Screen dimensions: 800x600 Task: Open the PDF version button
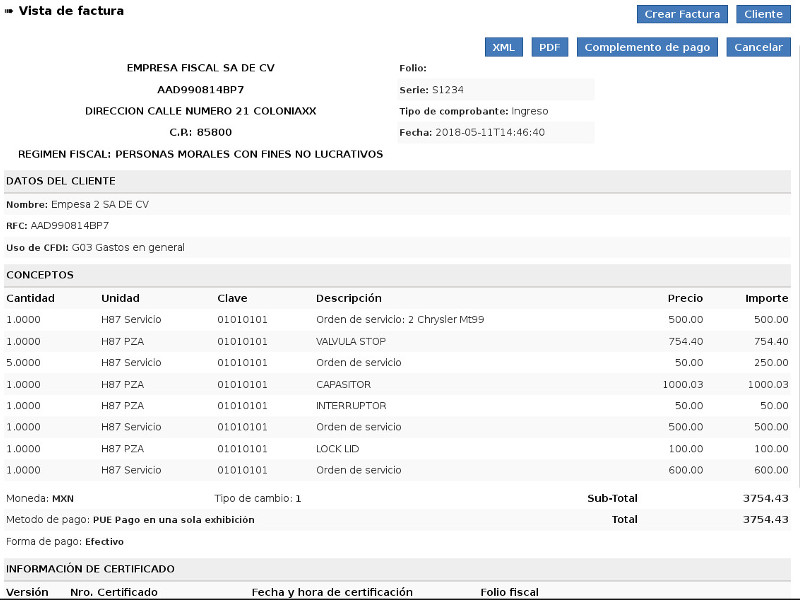tap(549, 47)
